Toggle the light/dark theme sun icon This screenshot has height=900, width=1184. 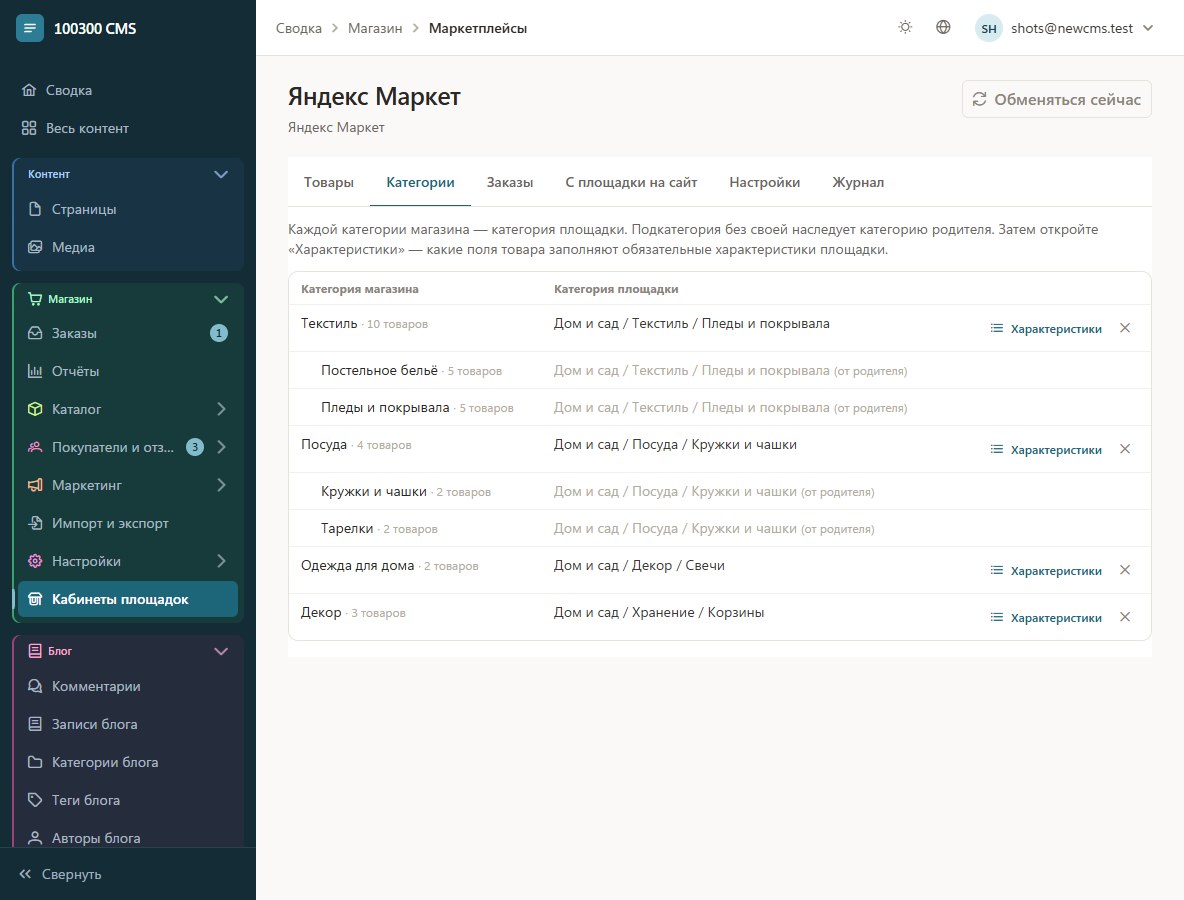[x=905, y=28]
